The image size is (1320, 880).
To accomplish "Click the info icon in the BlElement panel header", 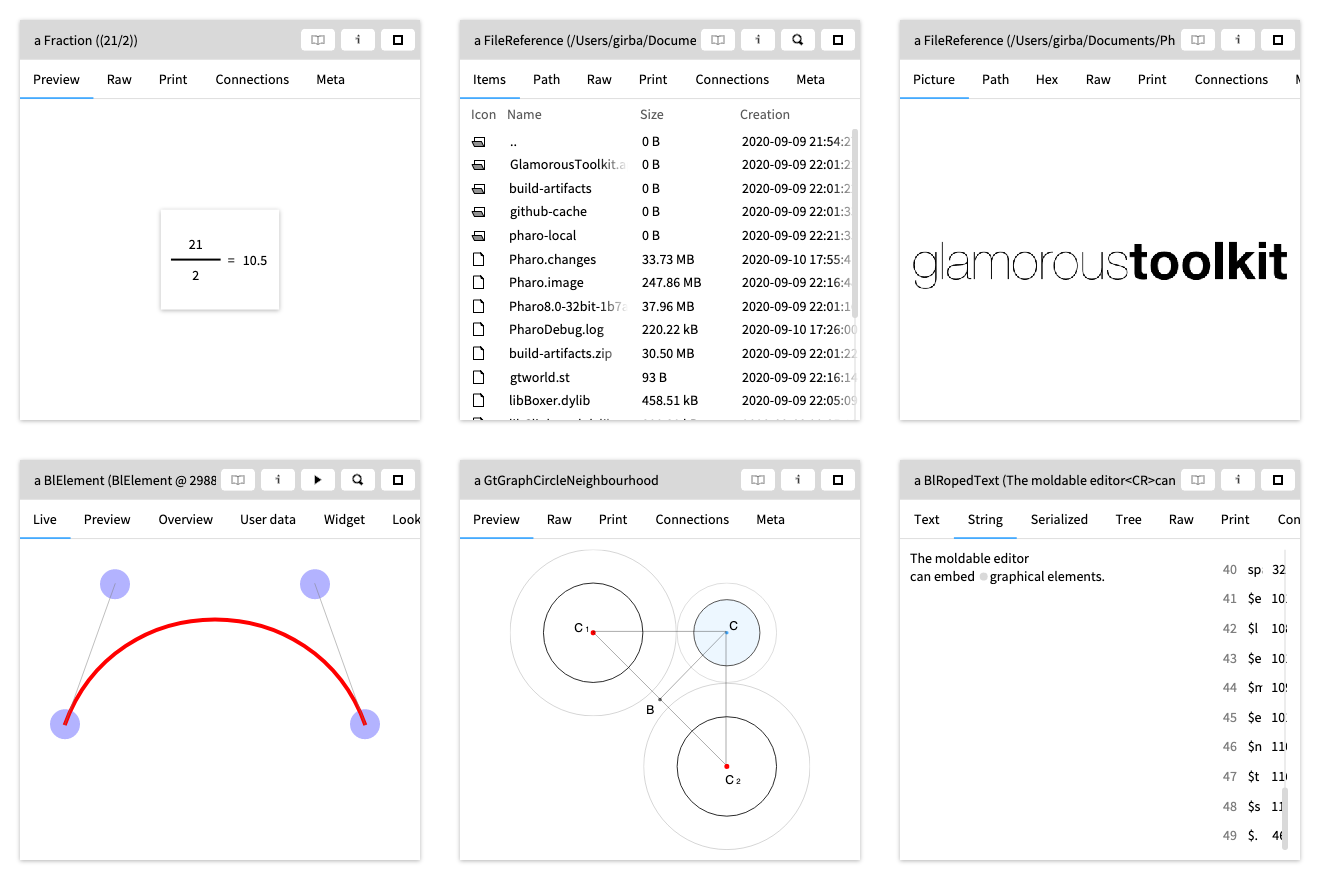I will pos(278,480).
